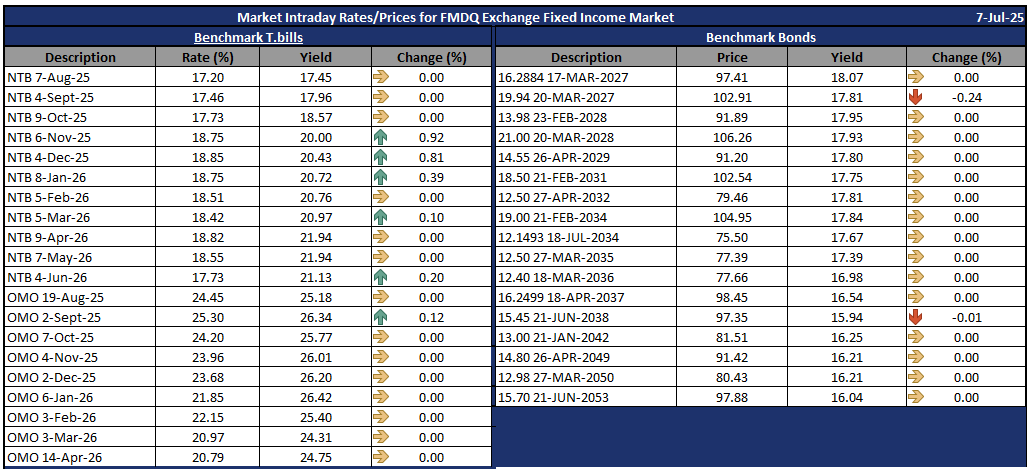This screenshot has height=469, width=1030.
Task: Click the sideways arrow for NTB 4-Sept-25
Action: (x=380, y=97)
